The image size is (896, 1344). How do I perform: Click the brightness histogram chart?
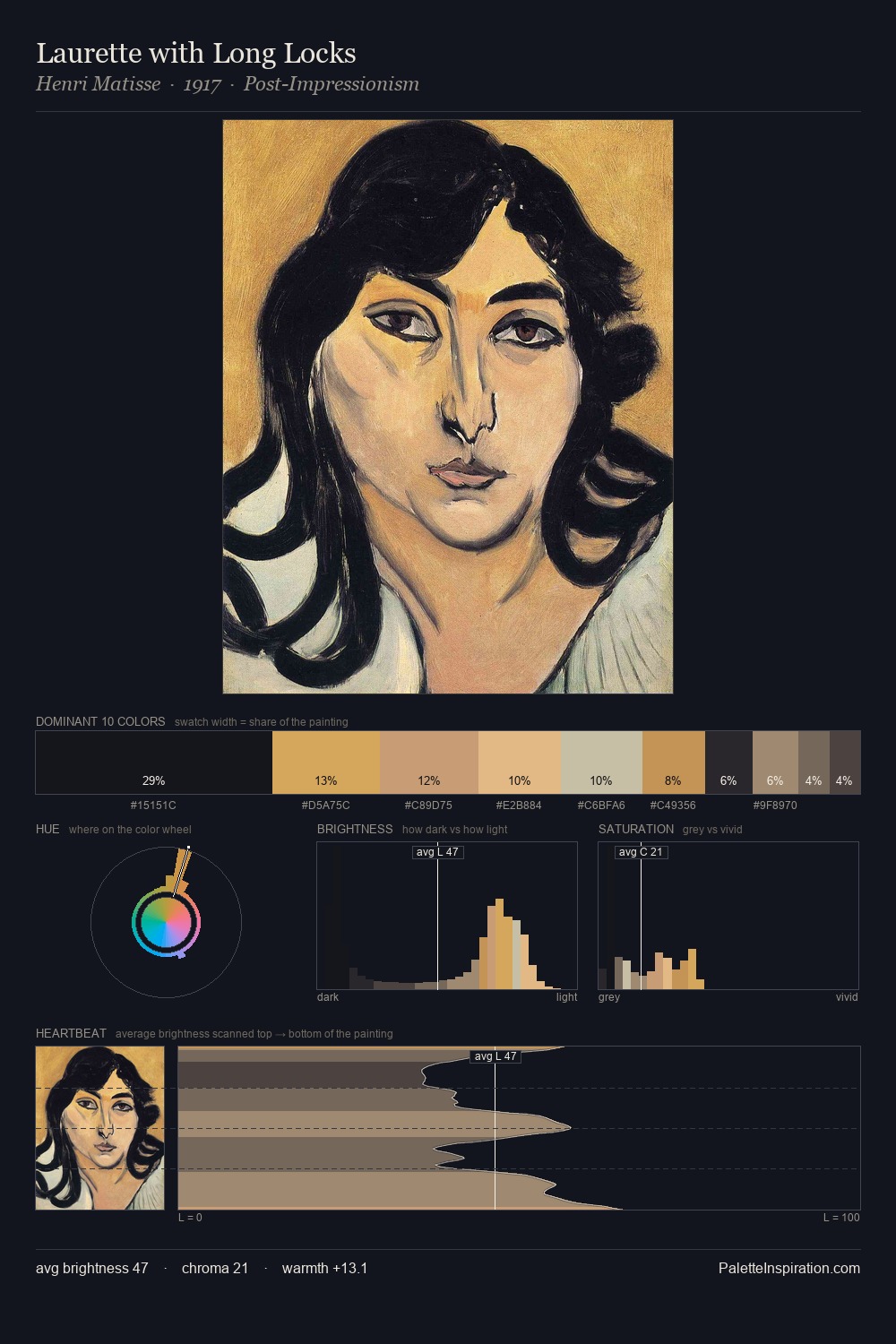click(447, 916)
